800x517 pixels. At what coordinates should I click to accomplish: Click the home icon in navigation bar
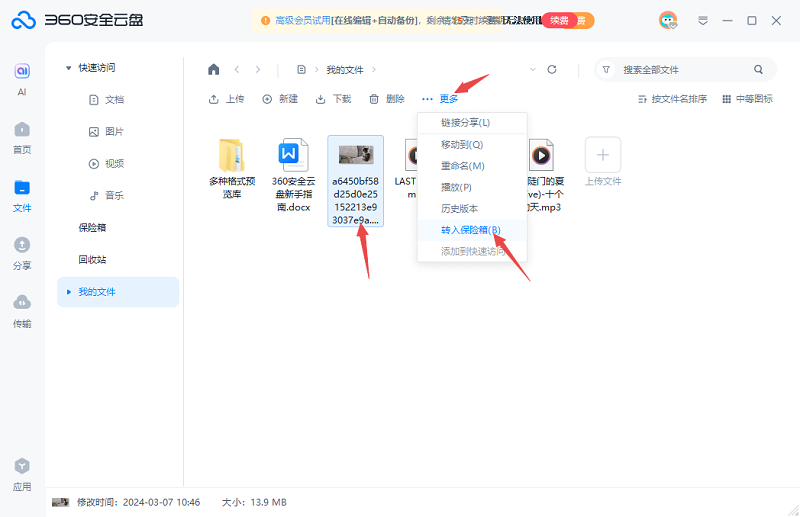point(213,69)
